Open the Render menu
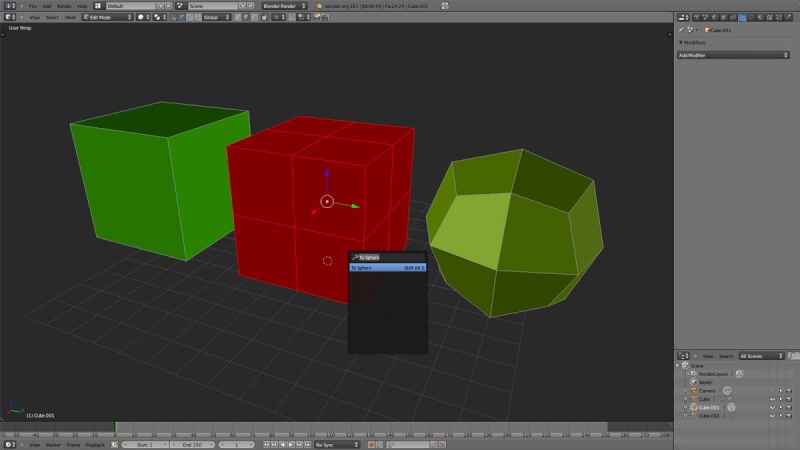 pos(64,6)
